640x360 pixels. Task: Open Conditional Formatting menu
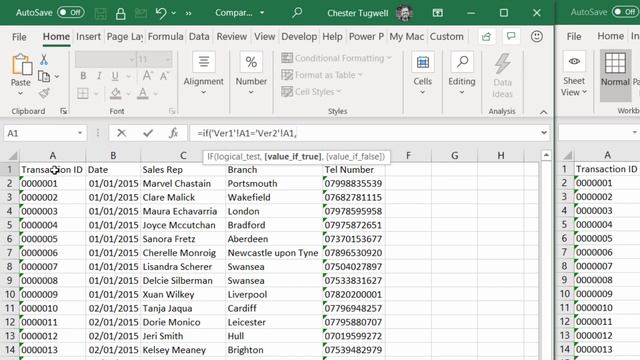(337, 58)
